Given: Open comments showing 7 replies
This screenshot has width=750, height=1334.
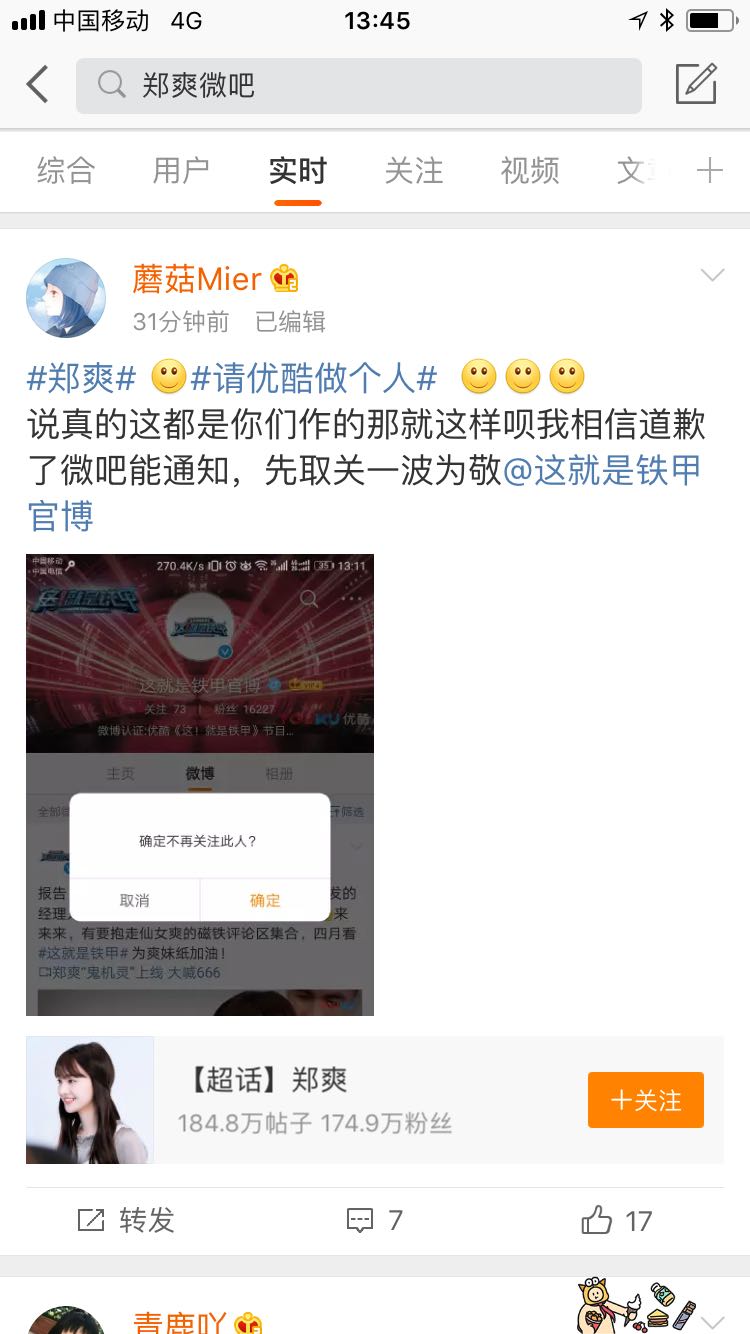Looking at the screenshot, I should (x=374, y=1220).
